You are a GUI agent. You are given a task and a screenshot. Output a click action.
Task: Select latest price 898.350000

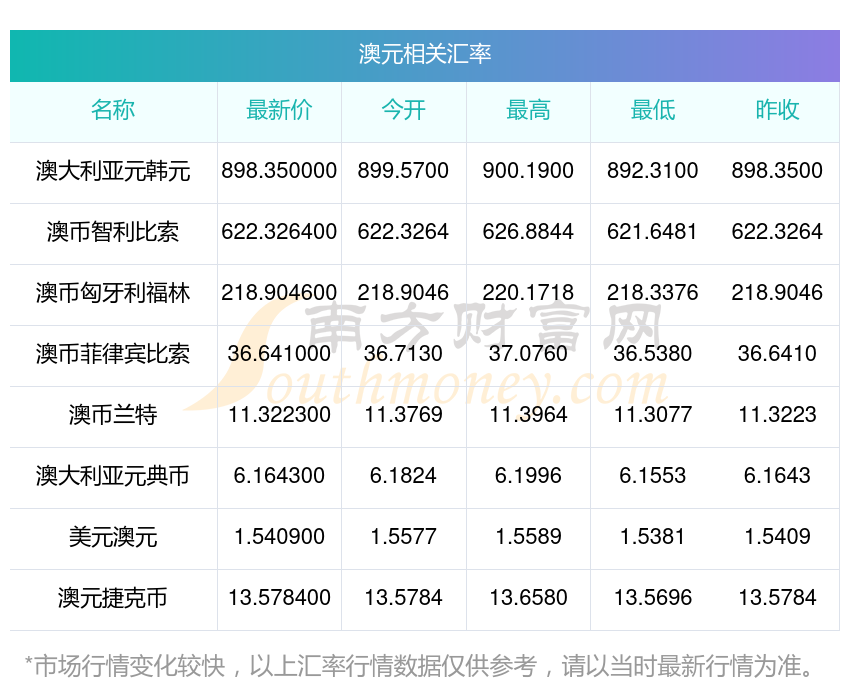tap(279, 171)
